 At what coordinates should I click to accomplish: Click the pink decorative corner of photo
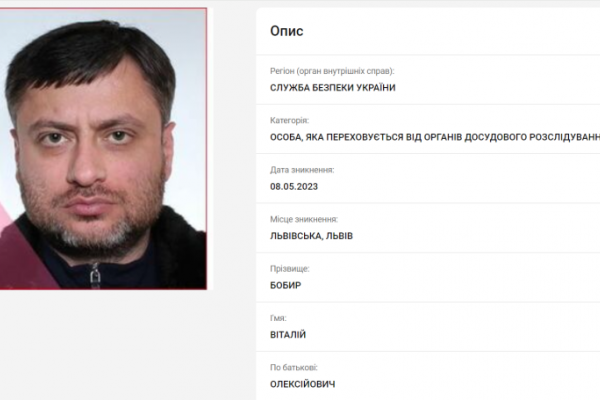[x=21, y=256]
